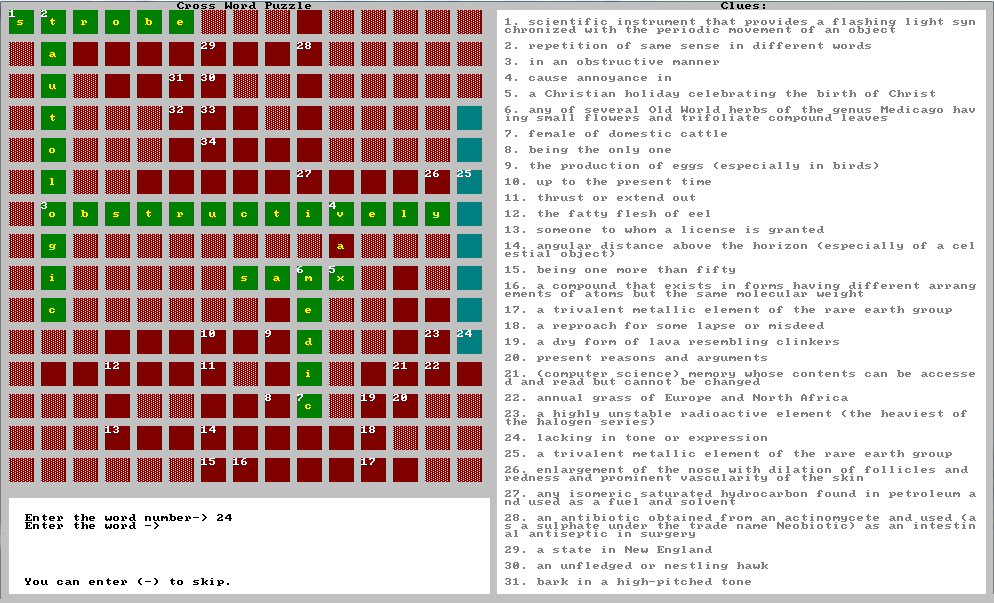Click the 'Clues:' heading

point(745,6)
